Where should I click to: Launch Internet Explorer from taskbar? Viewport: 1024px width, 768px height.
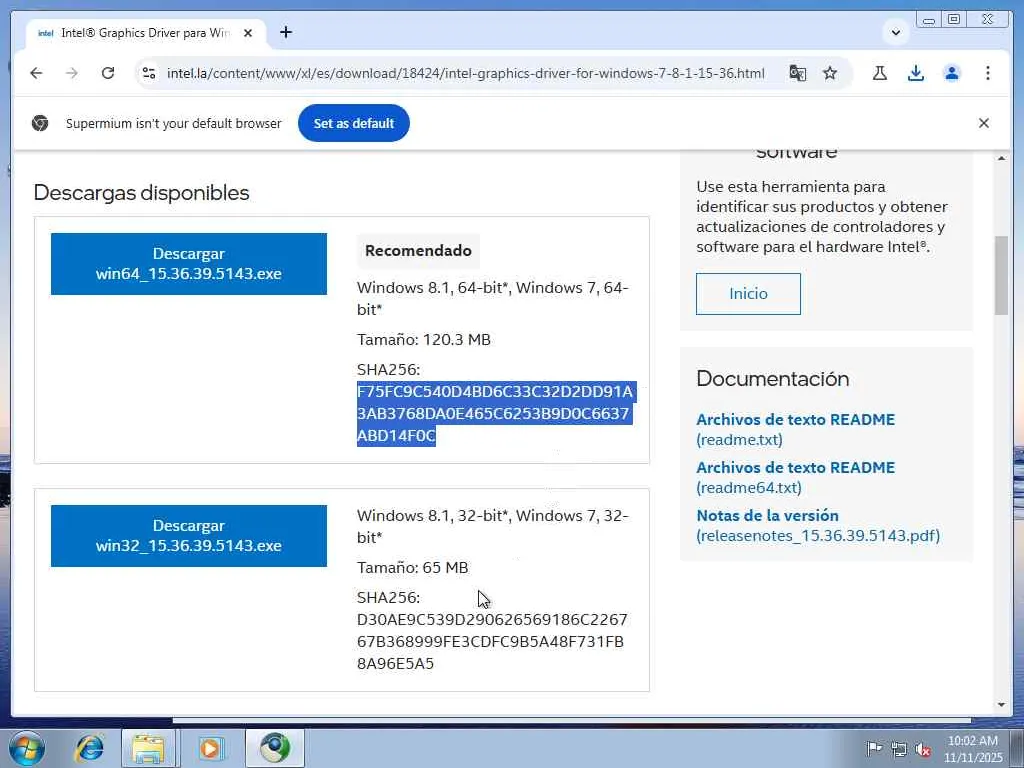(89, 748)
